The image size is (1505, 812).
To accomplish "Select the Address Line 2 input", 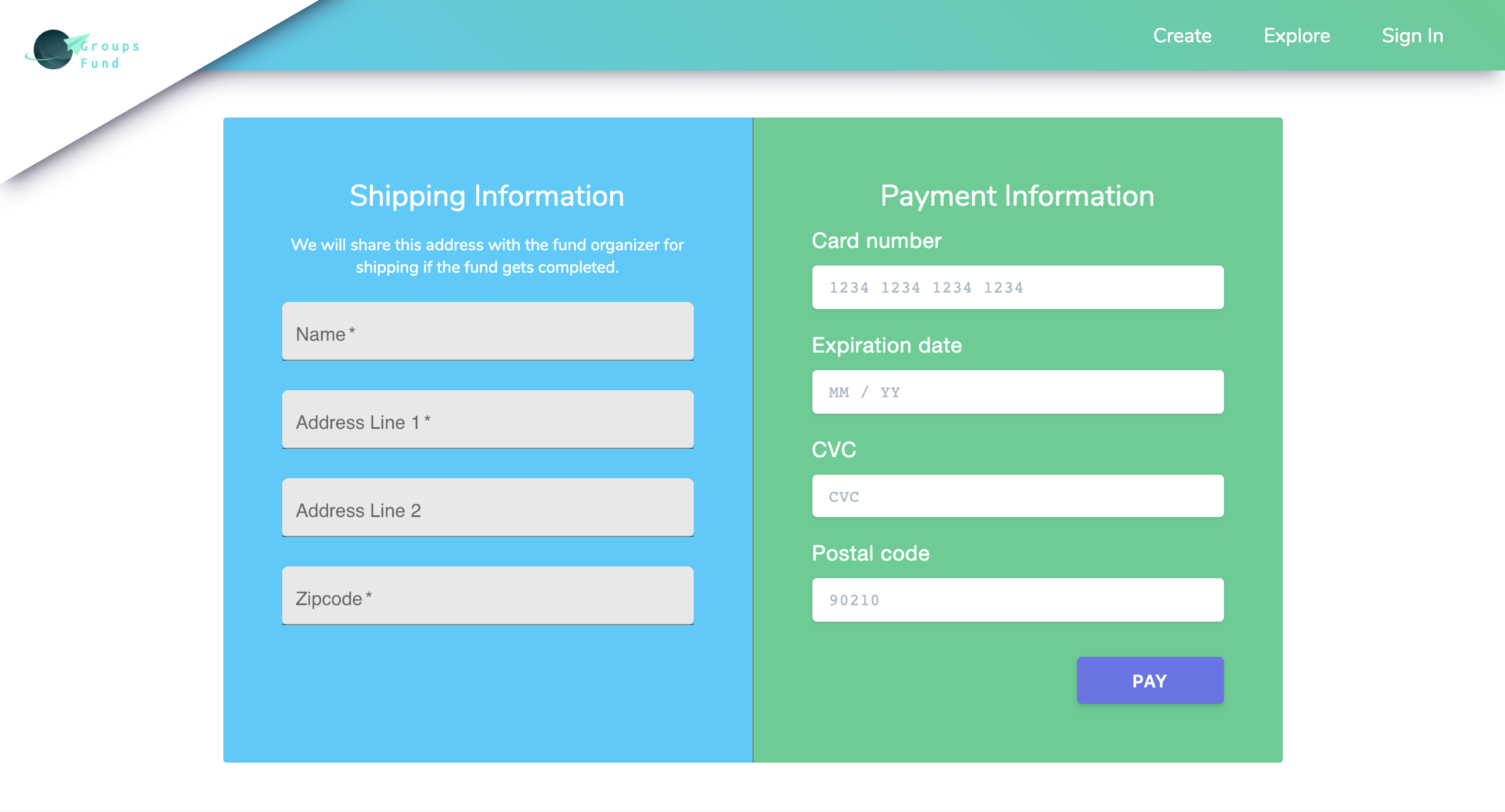I will pyautogui.click(x=487, y=508).
